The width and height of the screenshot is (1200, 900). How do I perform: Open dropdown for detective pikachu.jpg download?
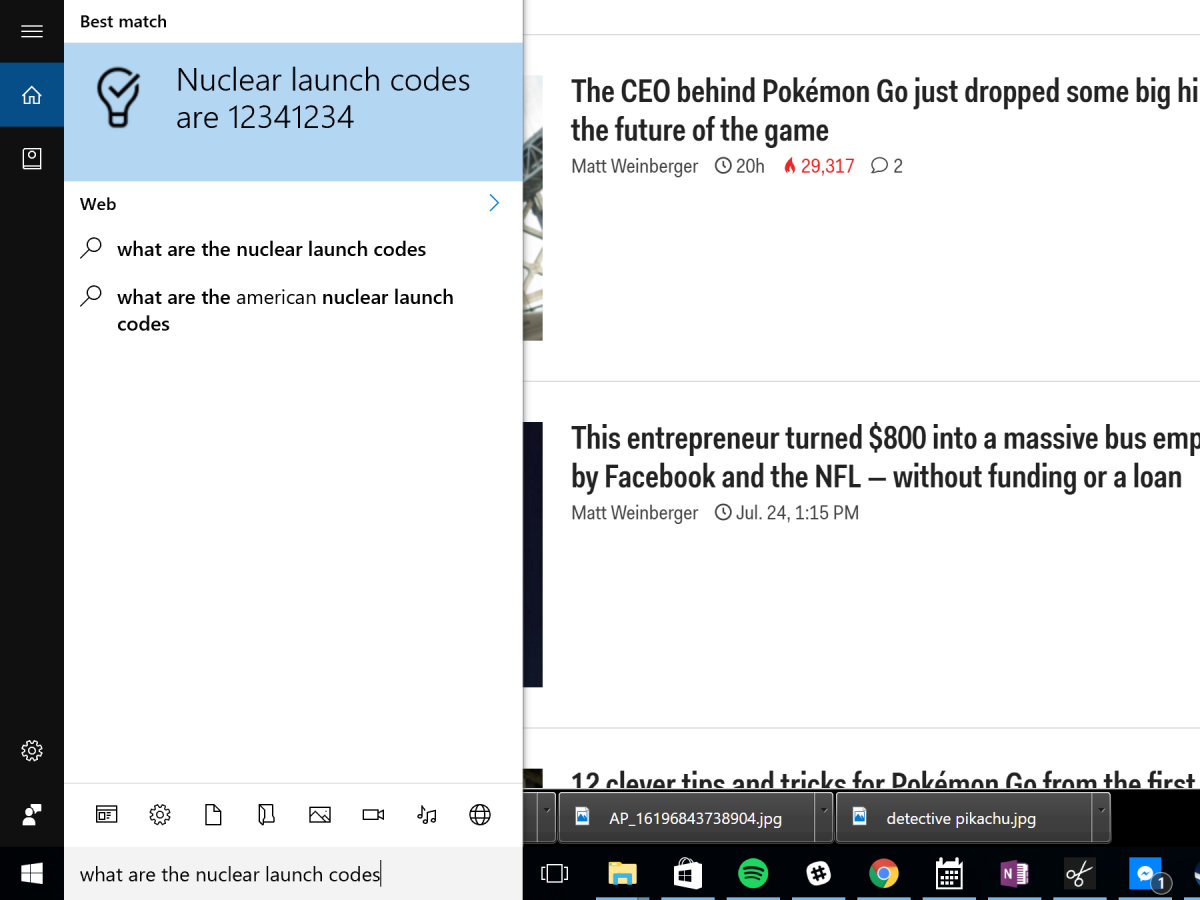click(x=1100, y=808)
